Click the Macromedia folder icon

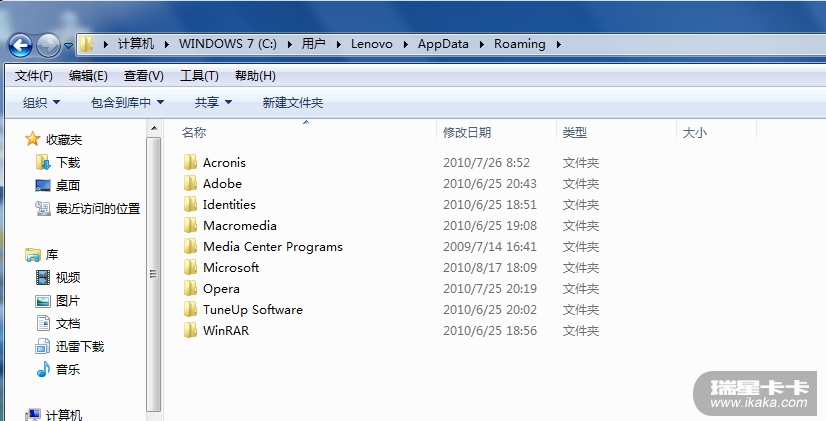pyautogui.click(x=190, y=226)
